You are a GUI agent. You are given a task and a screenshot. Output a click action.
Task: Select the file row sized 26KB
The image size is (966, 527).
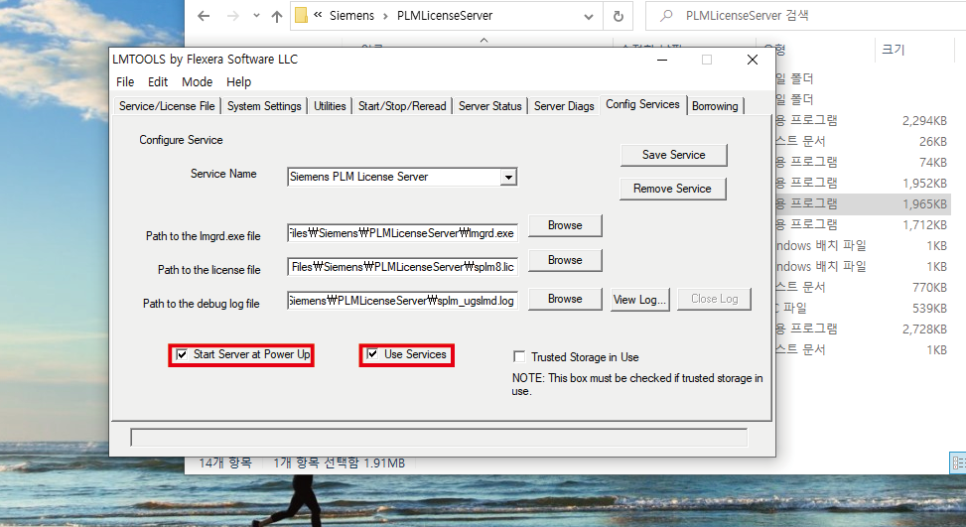pos(862,142)
